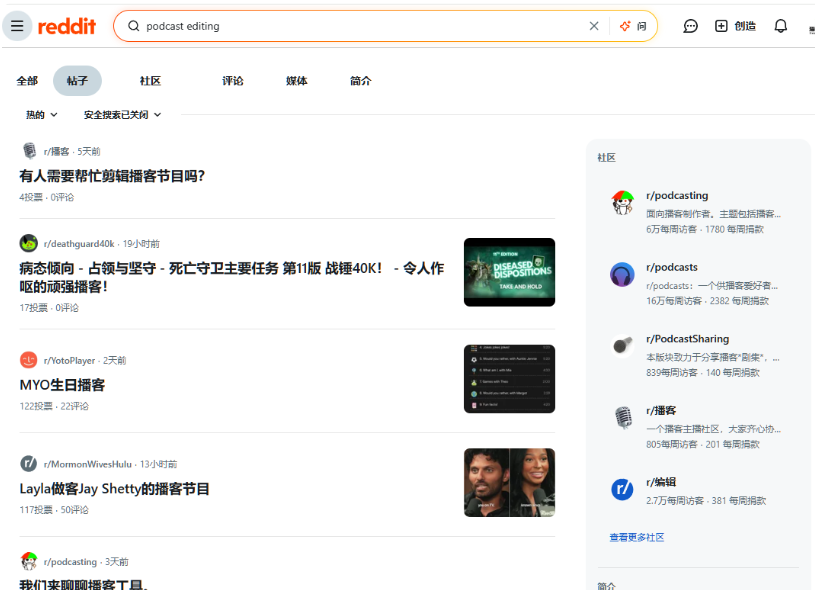This screenshot has height=590, width=815.
Task: Open r/podcasts headphone icon in sidebar
Action: (622, 274)
